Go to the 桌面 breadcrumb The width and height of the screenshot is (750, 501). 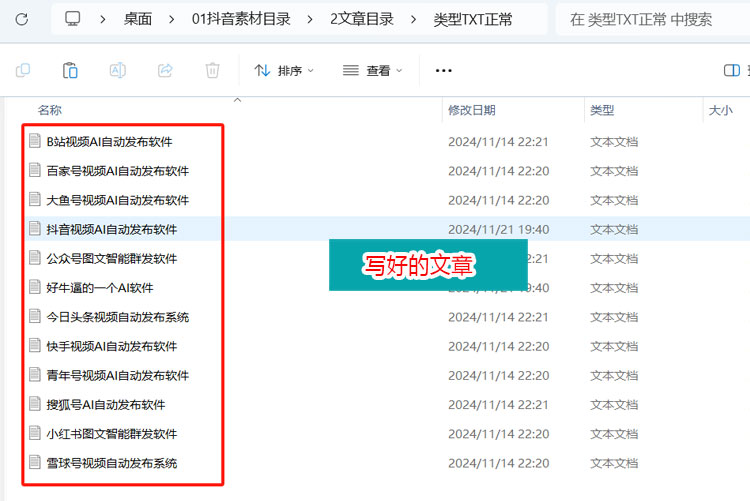tap(138, 19)
